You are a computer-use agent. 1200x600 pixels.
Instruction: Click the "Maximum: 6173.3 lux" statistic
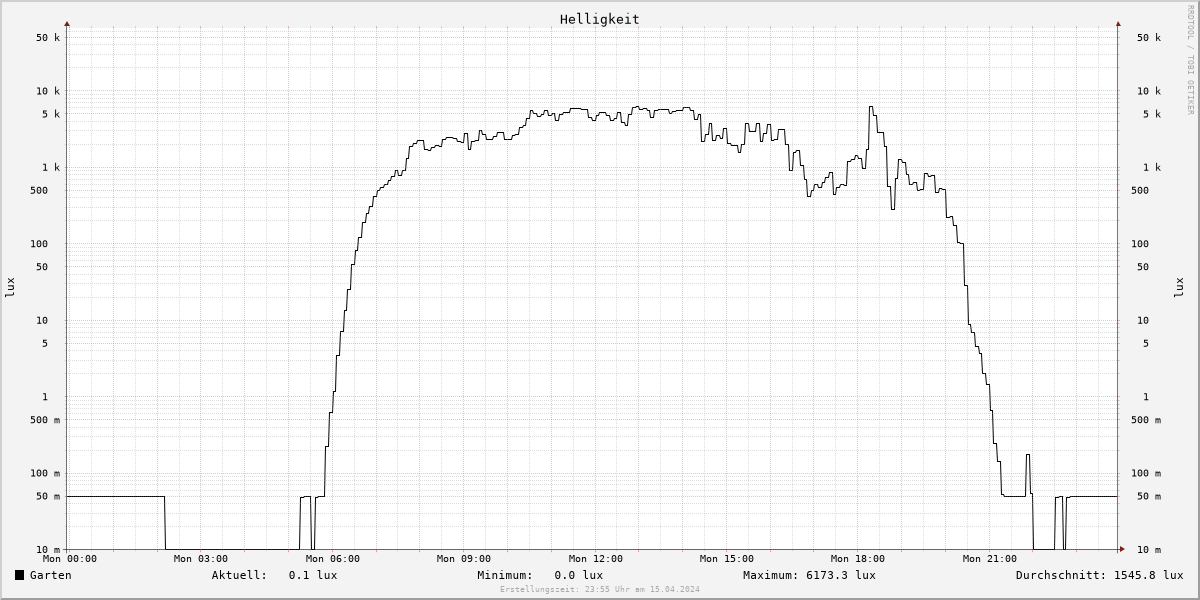point(809,575)
